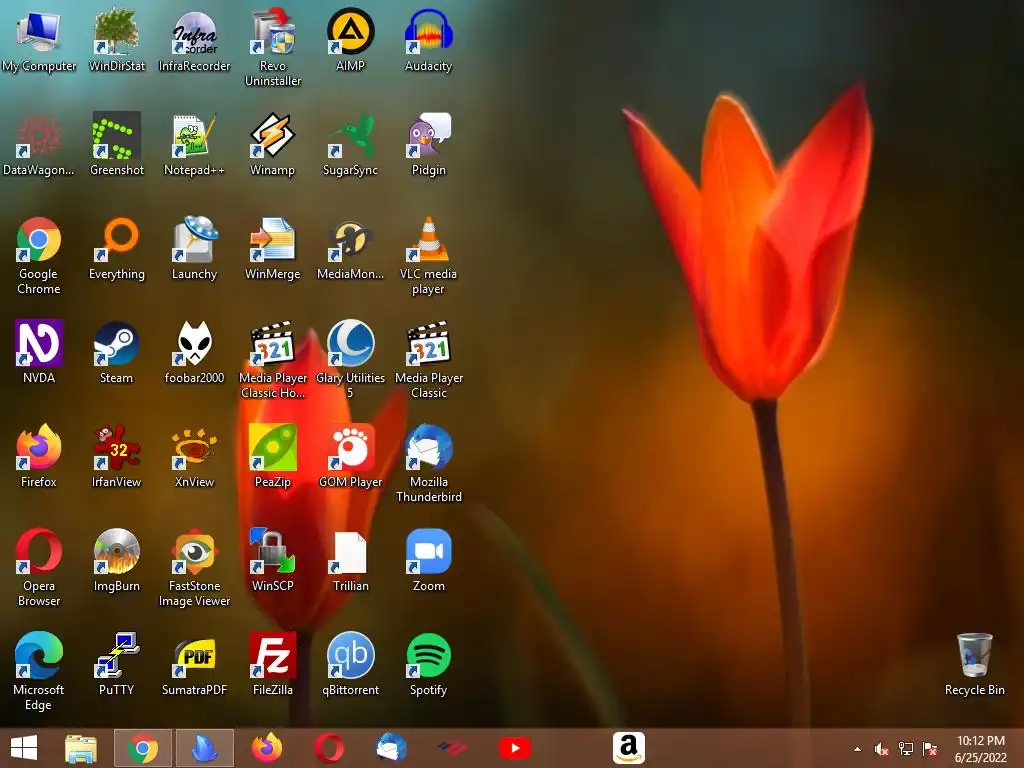The image size is (1024, 768).
Task: Click the SugarSync hummingbird icon
Action: pyautogui.click(x=351, y=144)
